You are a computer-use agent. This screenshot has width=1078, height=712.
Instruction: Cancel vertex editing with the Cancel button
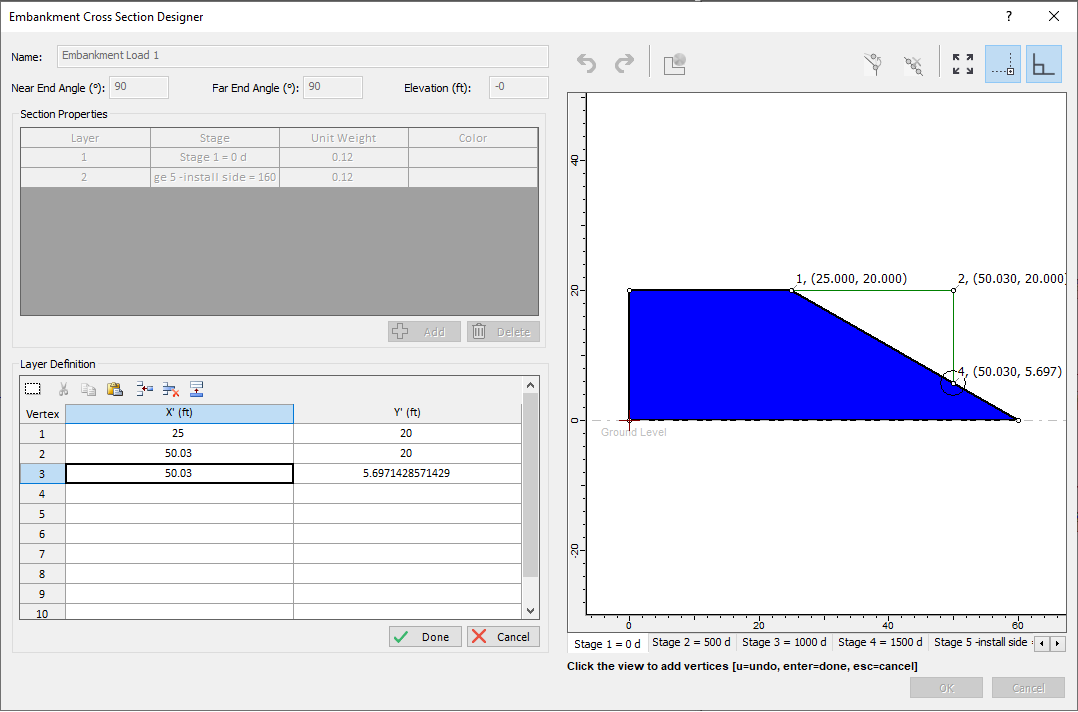pyautogui.click(x=503, y=636)
